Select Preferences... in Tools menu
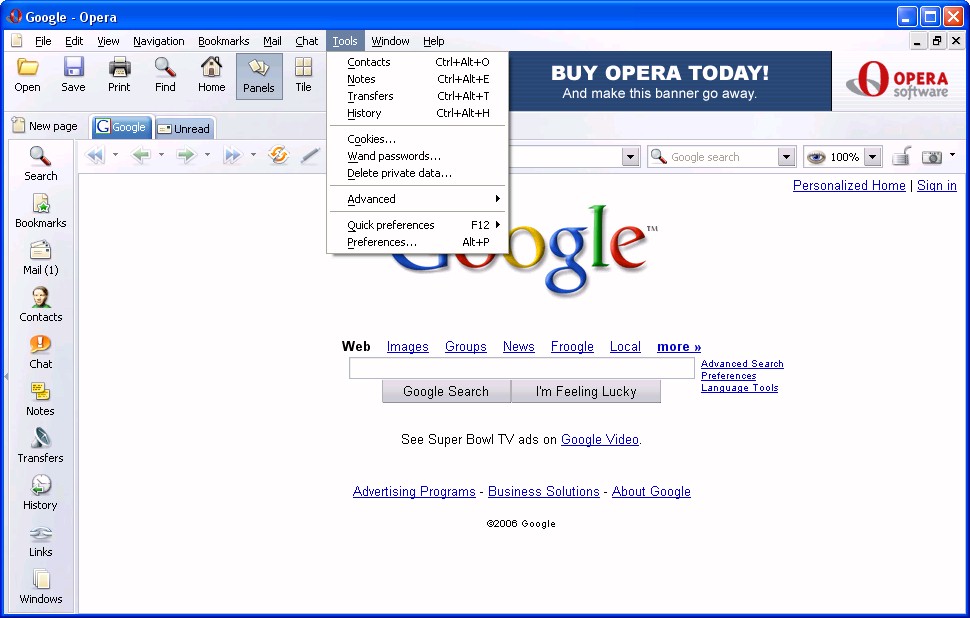Viewport: 970px width, 618px height. [418, 242]
